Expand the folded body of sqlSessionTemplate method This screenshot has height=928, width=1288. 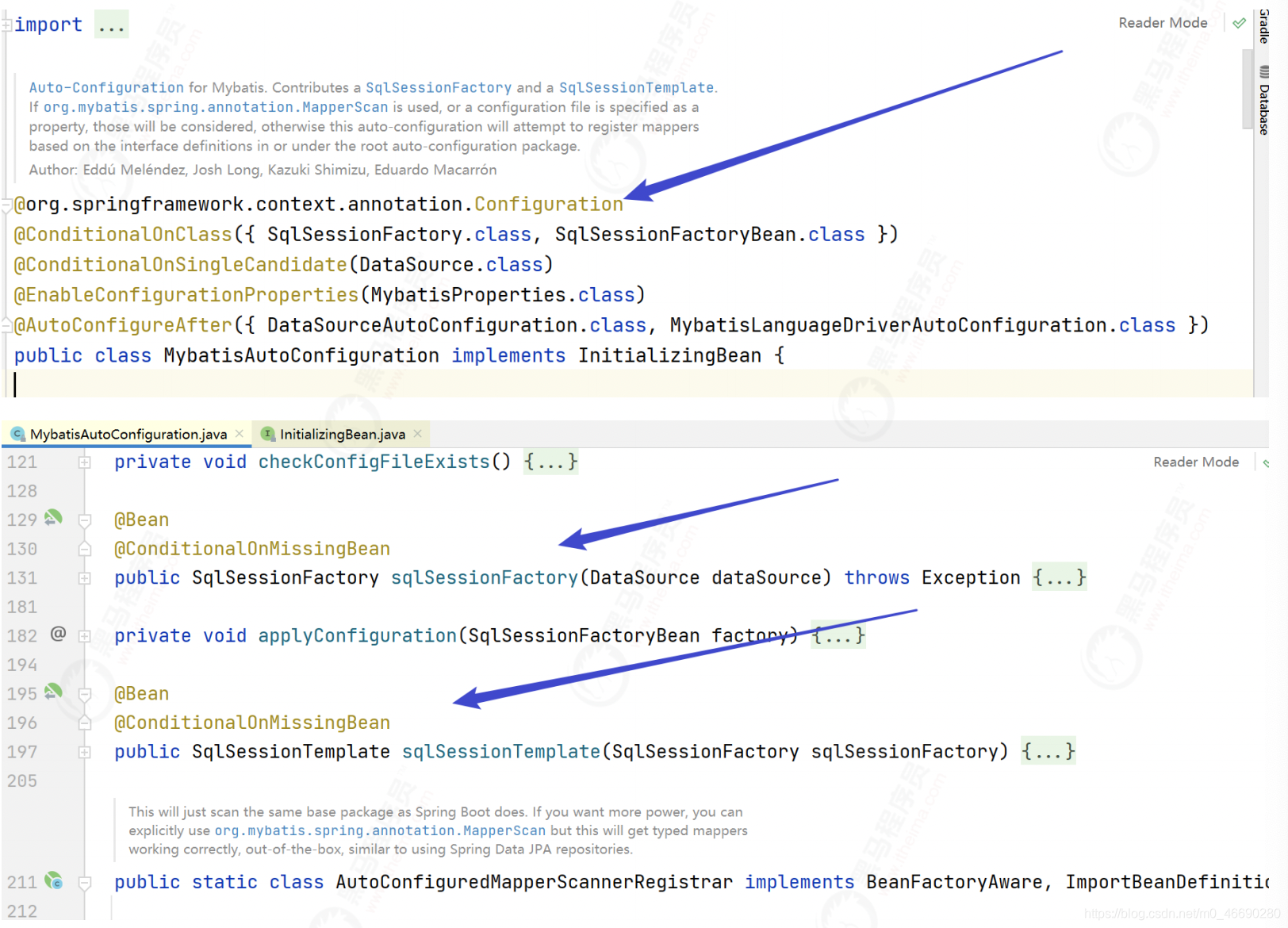coord(1048,752)
